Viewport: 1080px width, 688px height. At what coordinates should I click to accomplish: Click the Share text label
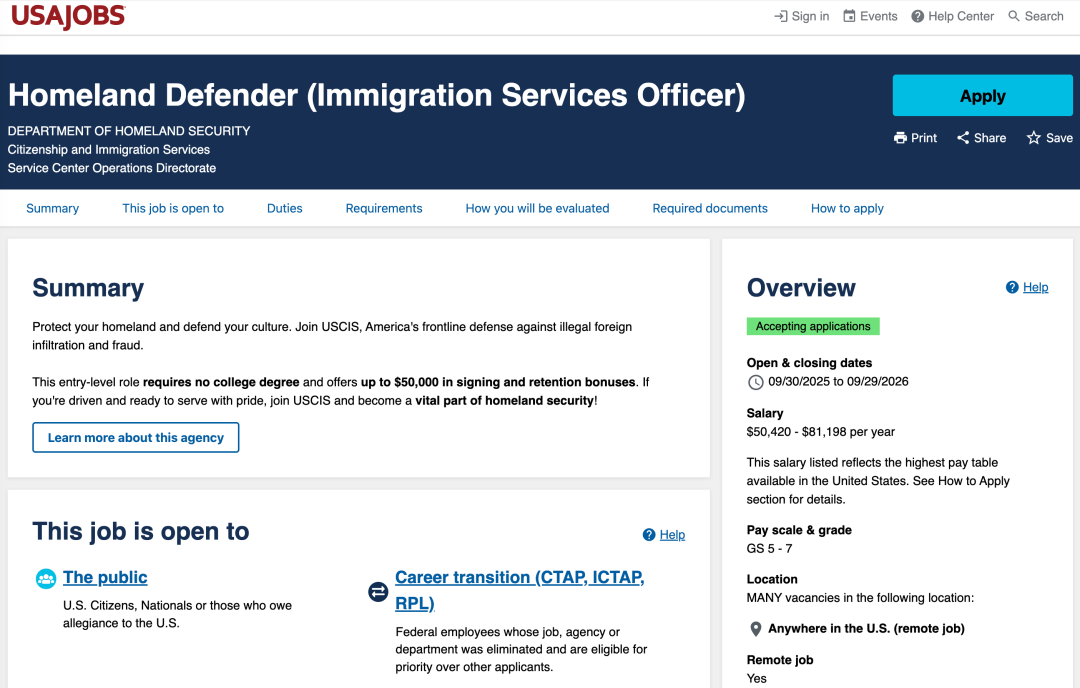point(990,138)
